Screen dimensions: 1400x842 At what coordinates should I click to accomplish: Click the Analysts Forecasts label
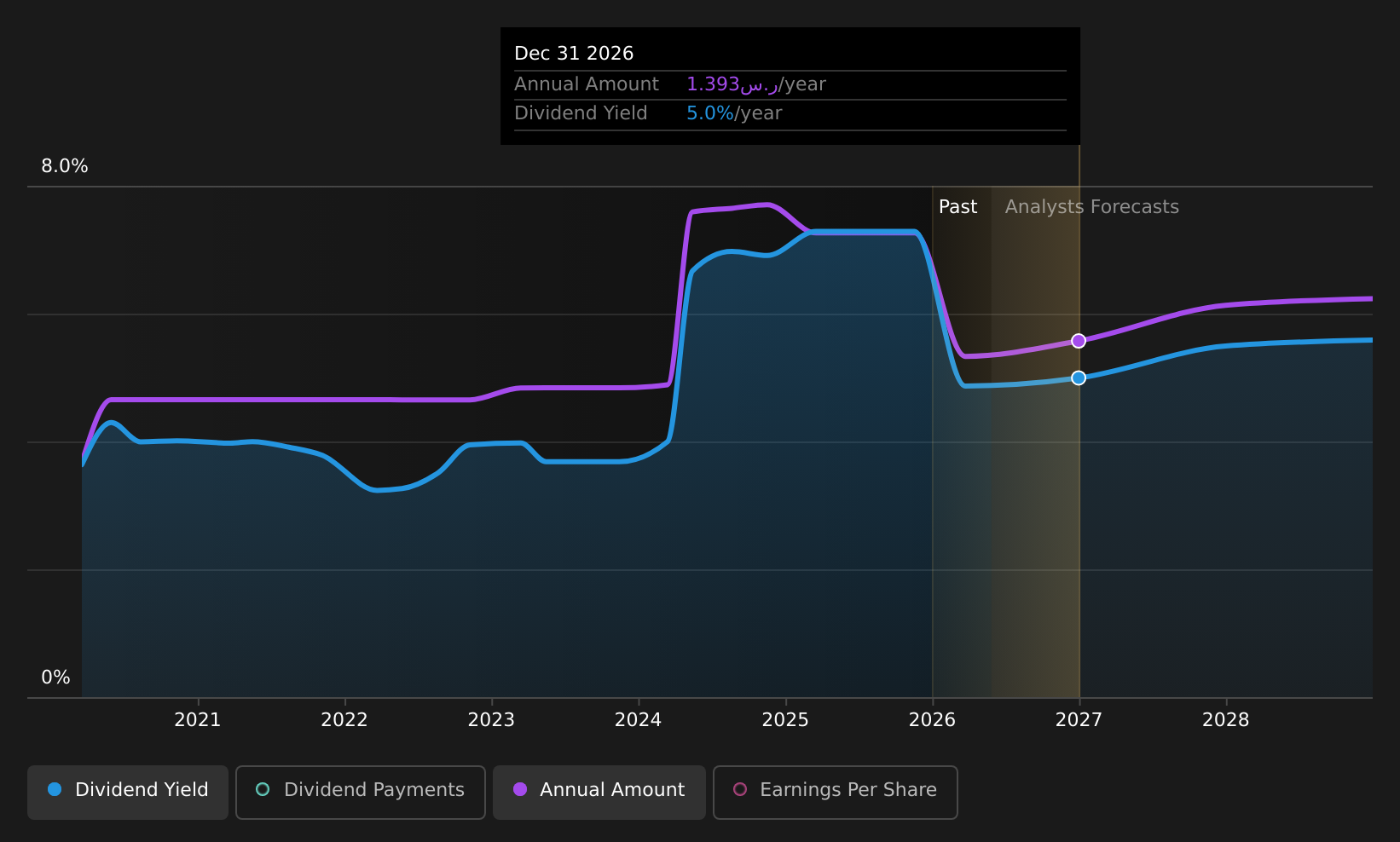point(1092,207)
